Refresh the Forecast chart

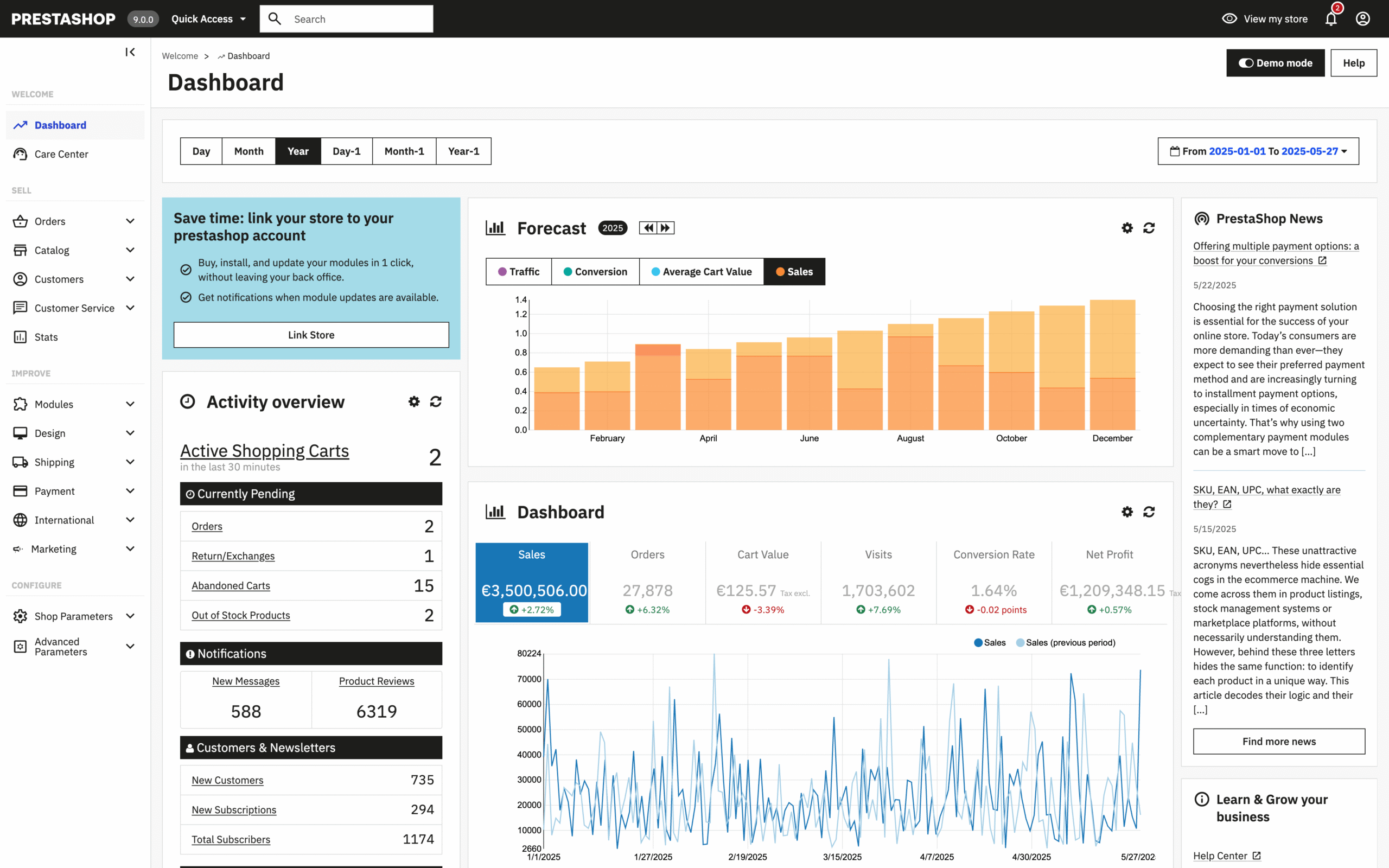pyautogui.click(x=1149, y=228)
